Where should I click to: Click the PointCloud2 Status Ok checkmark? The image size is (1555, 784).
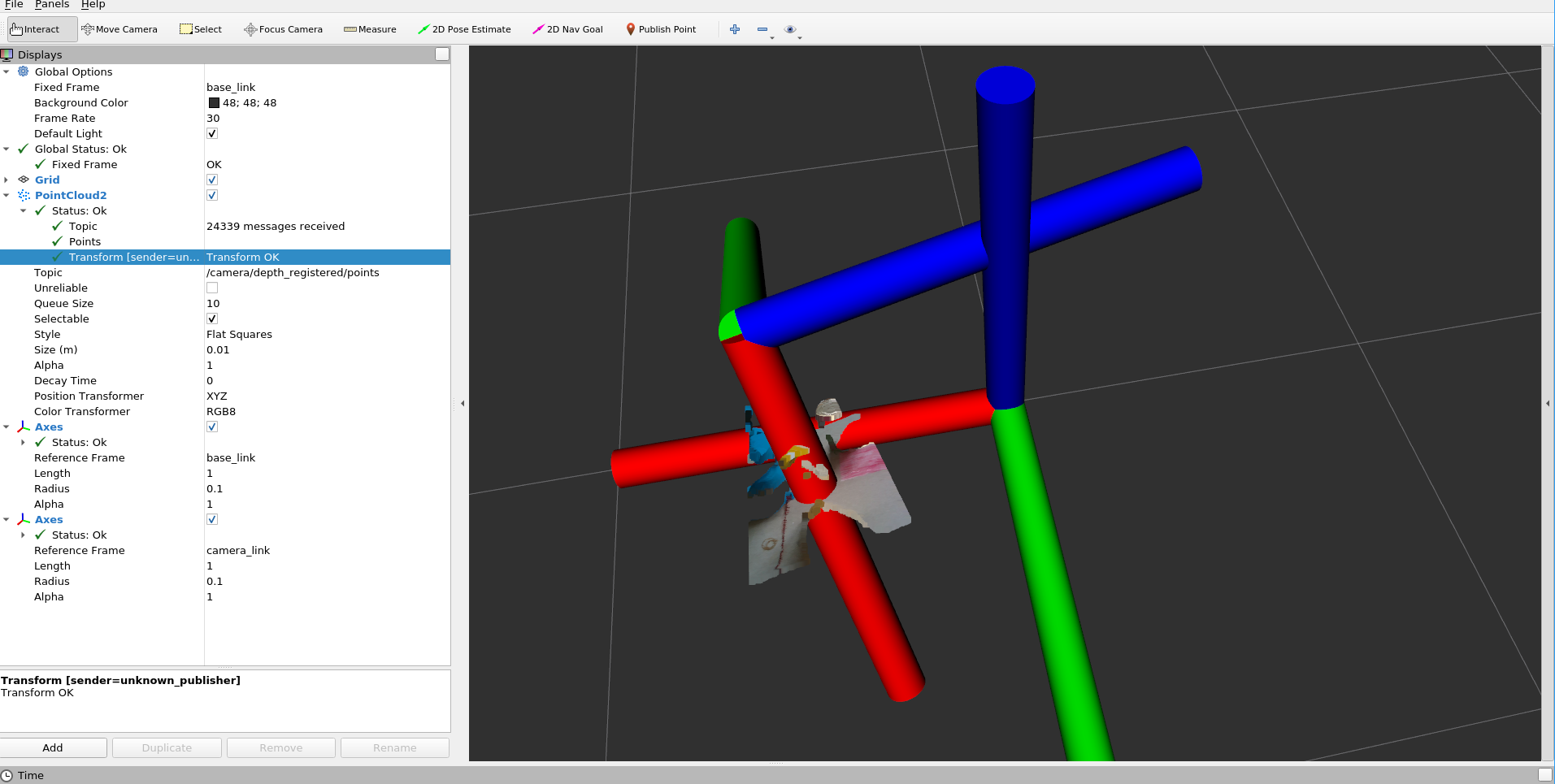click(x=41, y=210)
